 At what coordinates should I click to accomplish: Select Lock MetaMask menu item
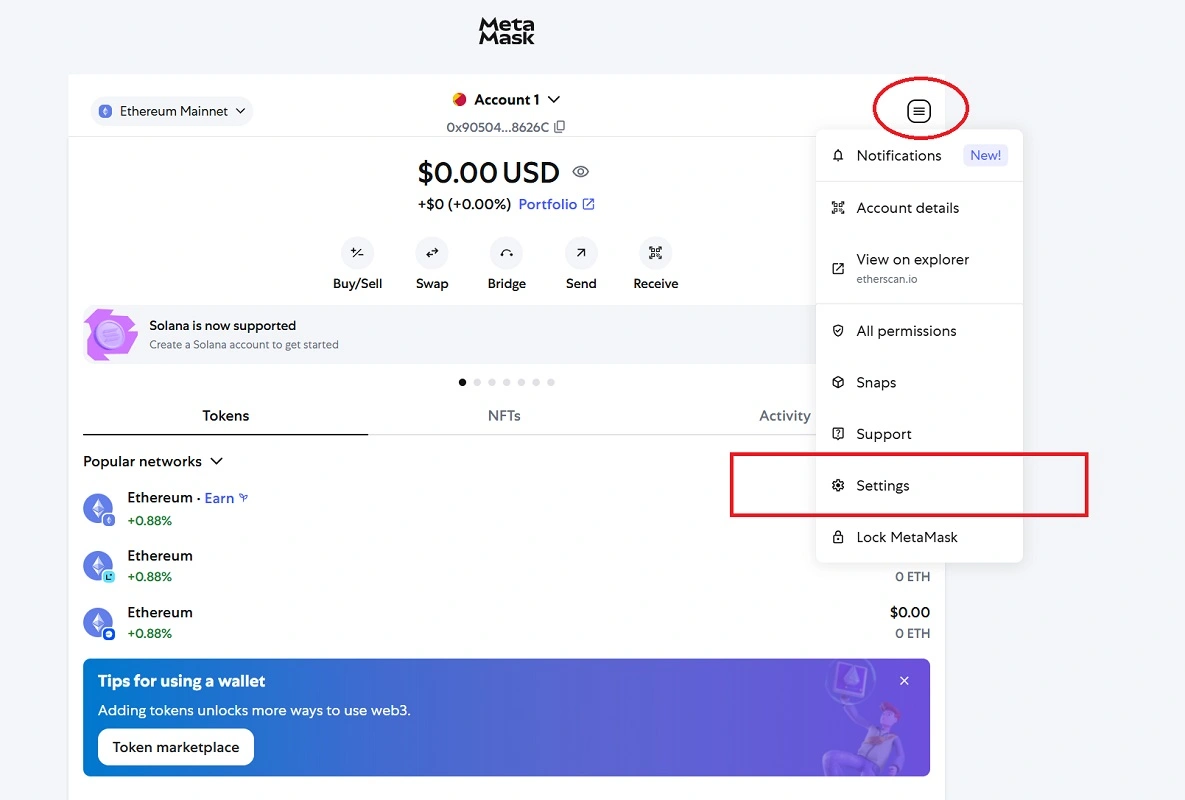(919, 537)
